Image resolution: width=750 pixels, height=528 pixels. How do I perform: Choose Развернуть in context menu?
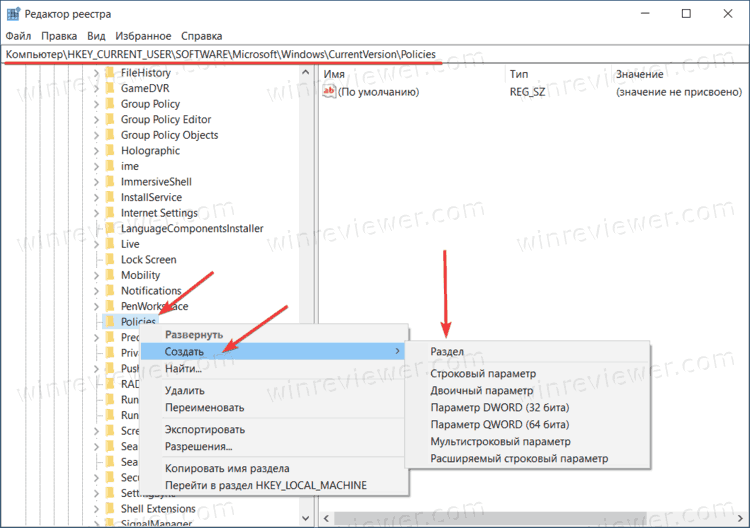pyautogui.click(x=274, y=335)
